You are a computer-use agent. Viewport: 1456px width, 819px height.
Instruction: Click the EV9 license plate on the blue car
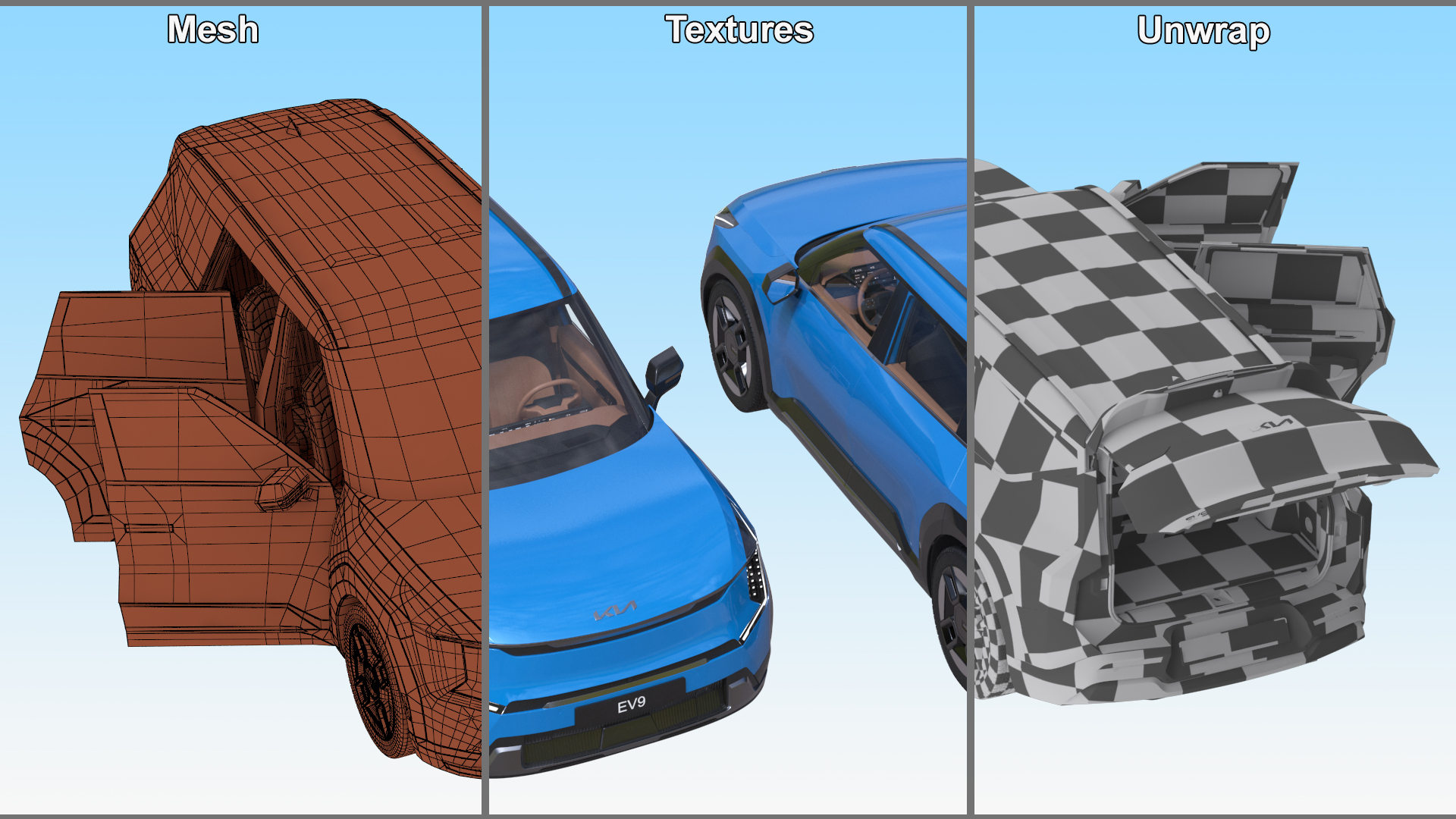[630, 706]
